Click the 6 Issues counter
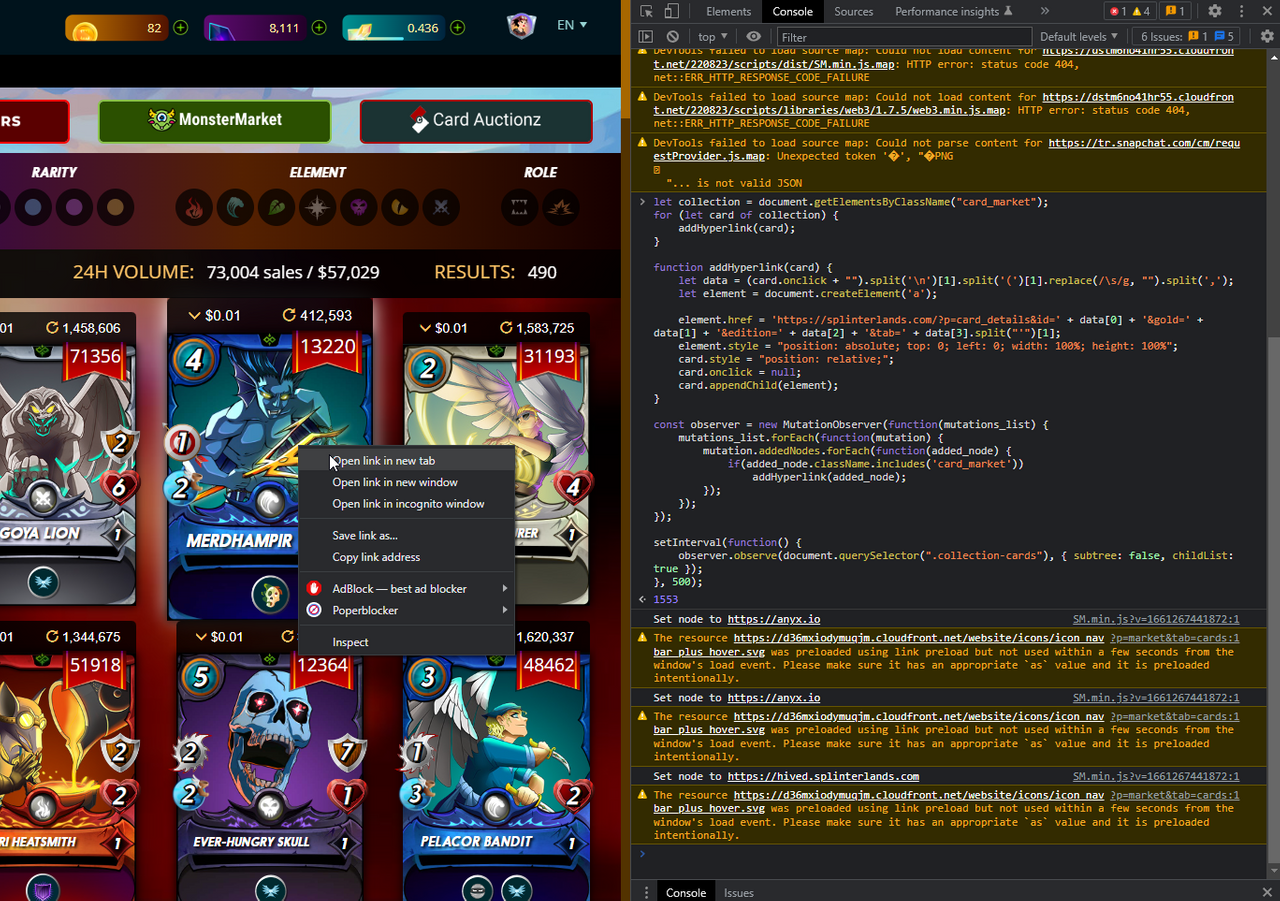 1187,36
